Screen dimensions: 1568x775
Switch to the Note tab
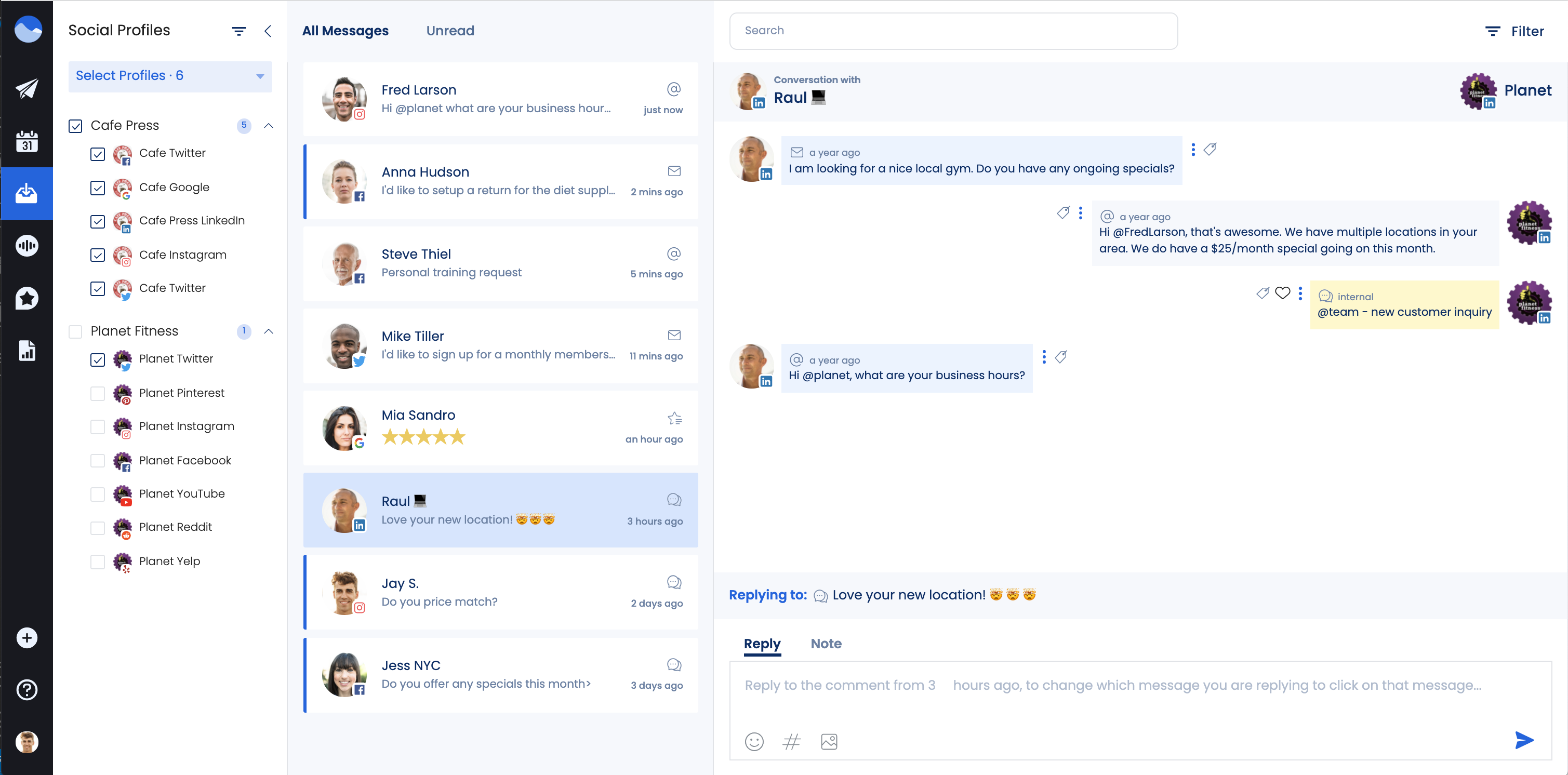click(x=826, y=644)
